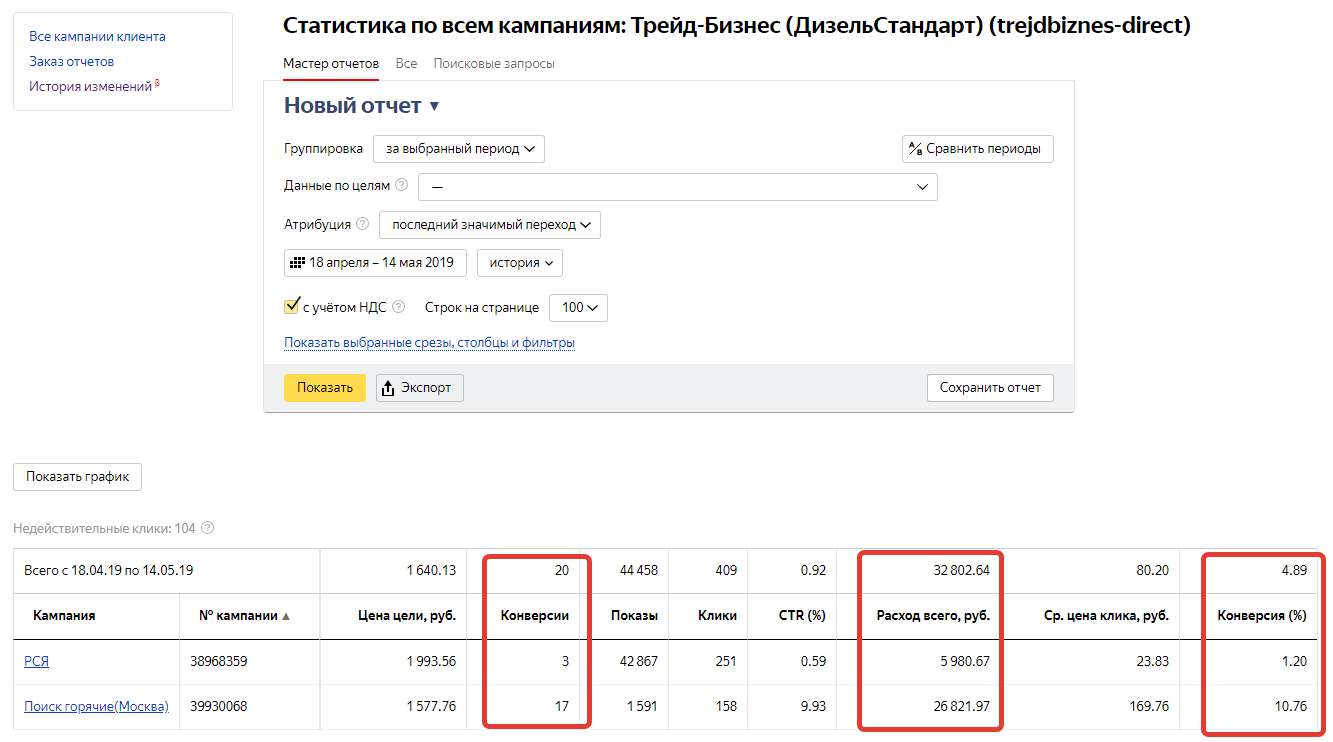Select campaign number 39930068 cell
Viewport: 1333px width, 742px height.
218,706
